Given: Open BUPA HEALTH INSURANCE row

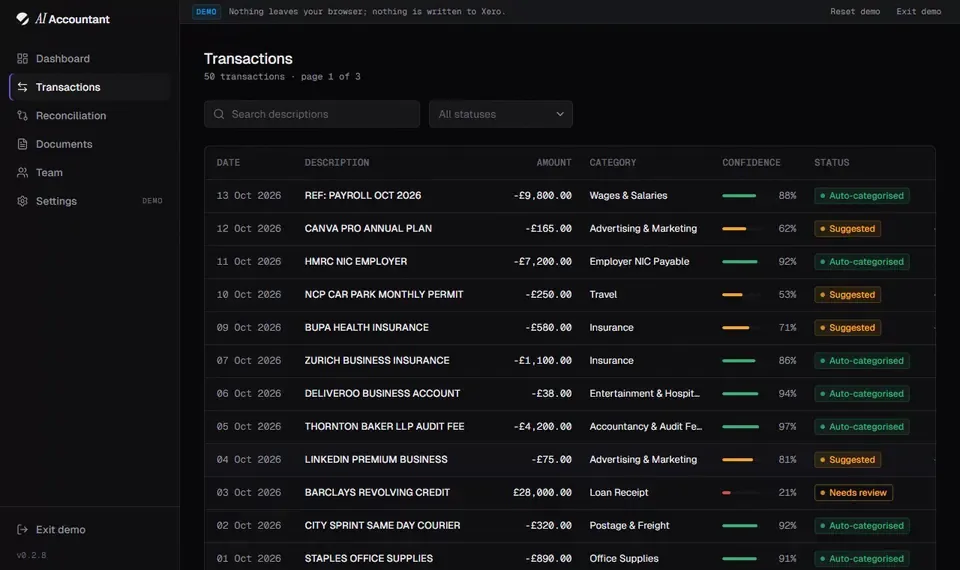Looking at the screenshot, I should pos(570,328).
